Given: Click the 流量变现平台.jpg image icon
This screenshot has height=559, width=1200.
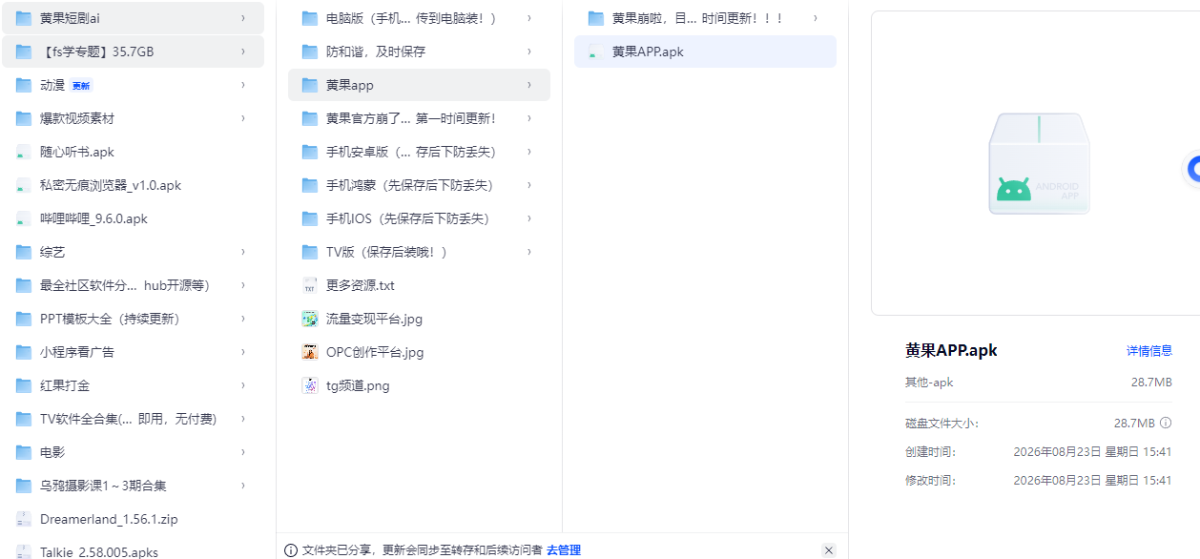Looking at the screenshot, I should click(x=309, y=319).
